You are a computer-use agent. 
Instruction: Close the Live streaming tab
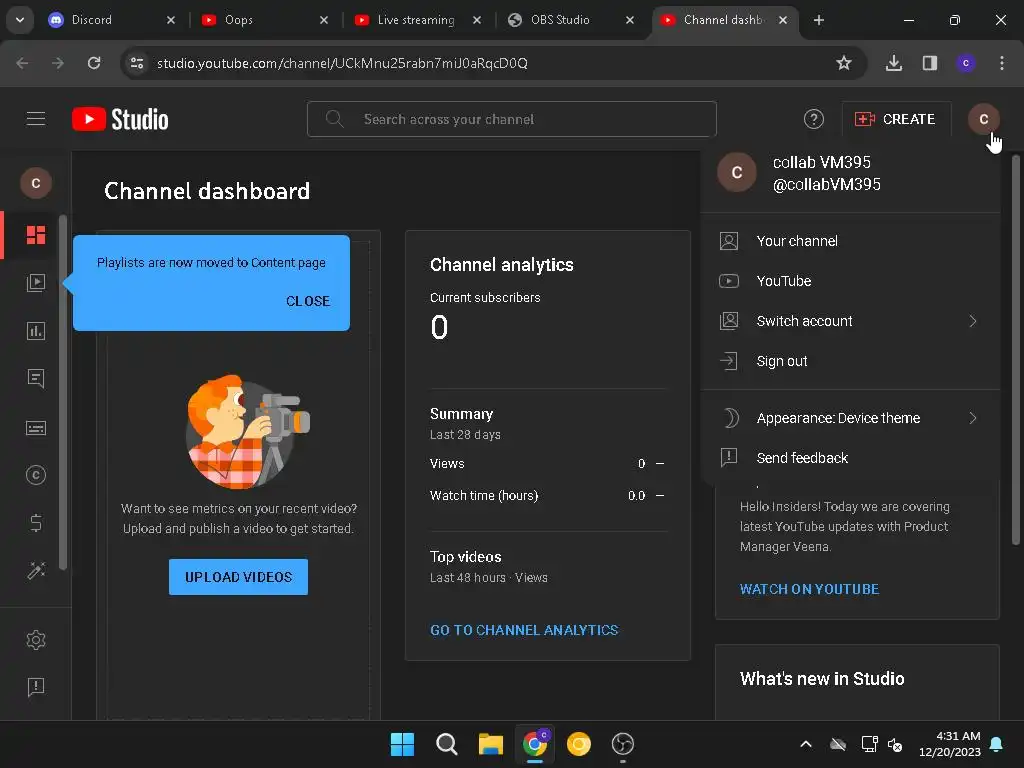[477, 20]
